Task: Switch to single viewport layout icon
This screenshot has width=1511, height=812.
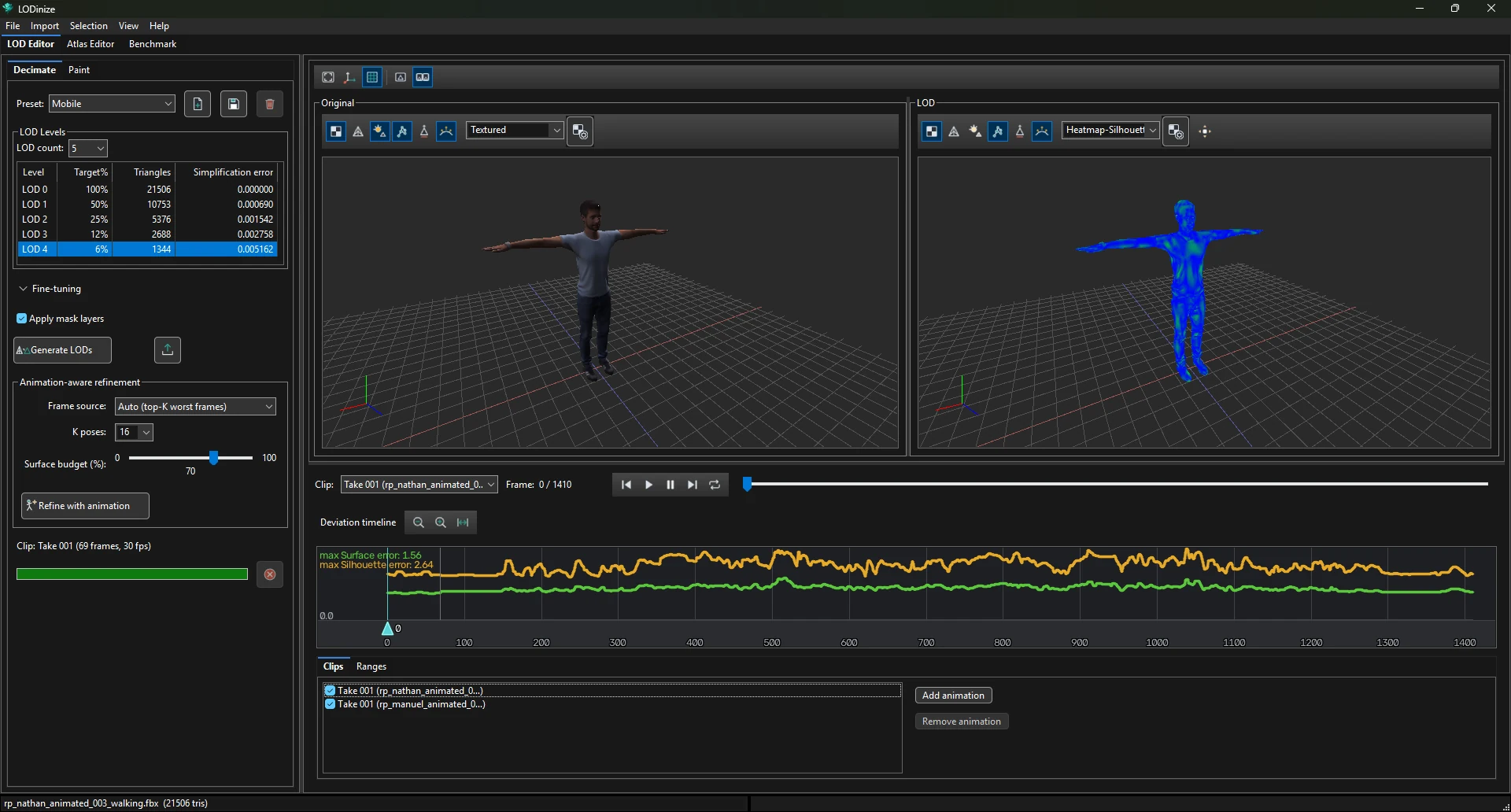Action: 401,77
